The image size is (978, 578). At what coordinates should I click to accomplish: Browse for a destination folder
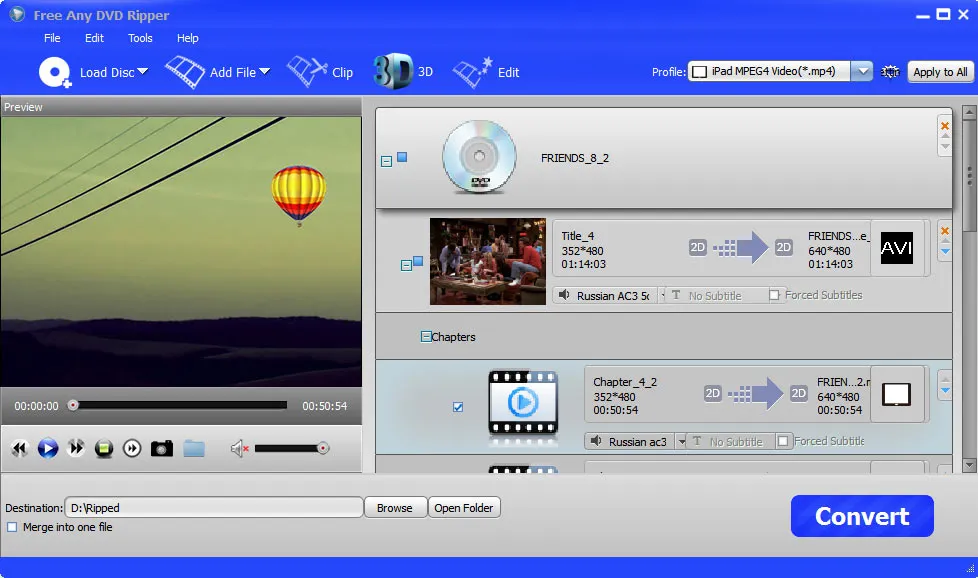[x=395, y=507]
